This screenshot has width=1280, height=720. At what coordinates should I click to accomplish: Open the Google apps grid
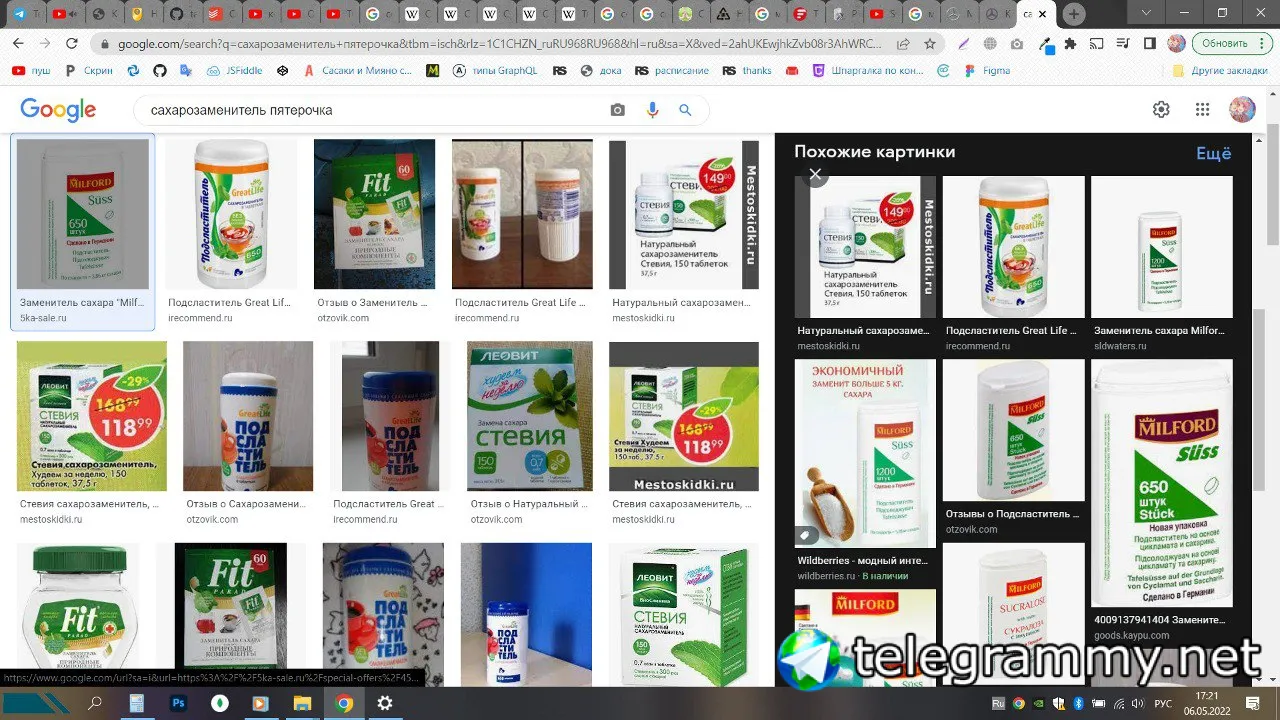[x=1202, y=110]
